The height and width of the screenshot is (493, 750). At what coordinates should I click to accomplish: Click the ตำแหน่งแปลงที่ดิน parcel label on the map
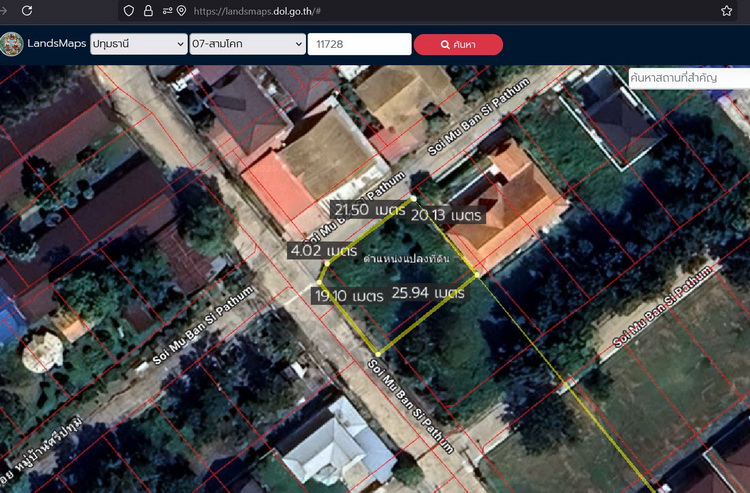(406, 259)
